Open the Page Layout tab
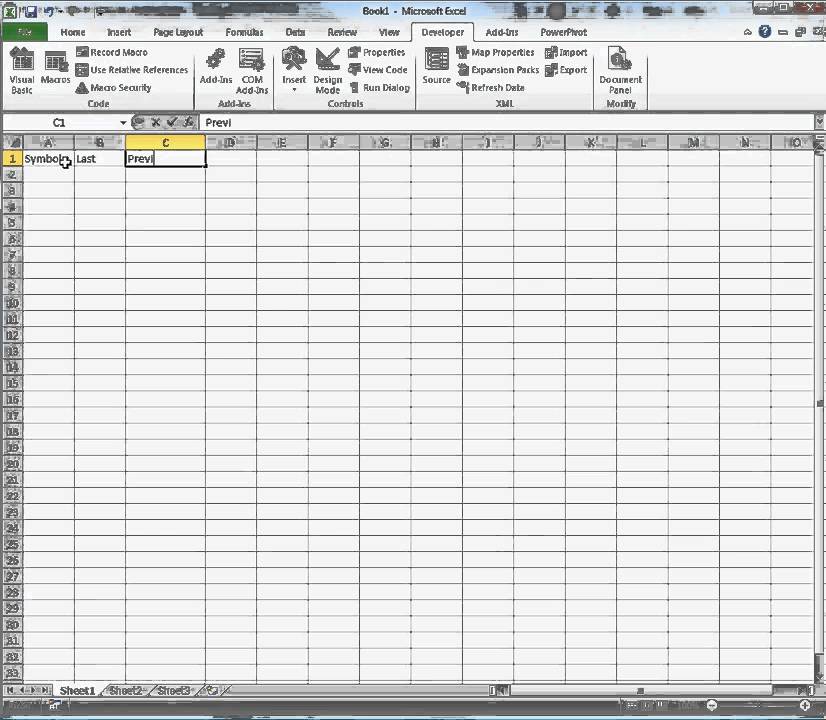Image resolution: width=826 pixels, height=720 pixels. click(178, 32)
